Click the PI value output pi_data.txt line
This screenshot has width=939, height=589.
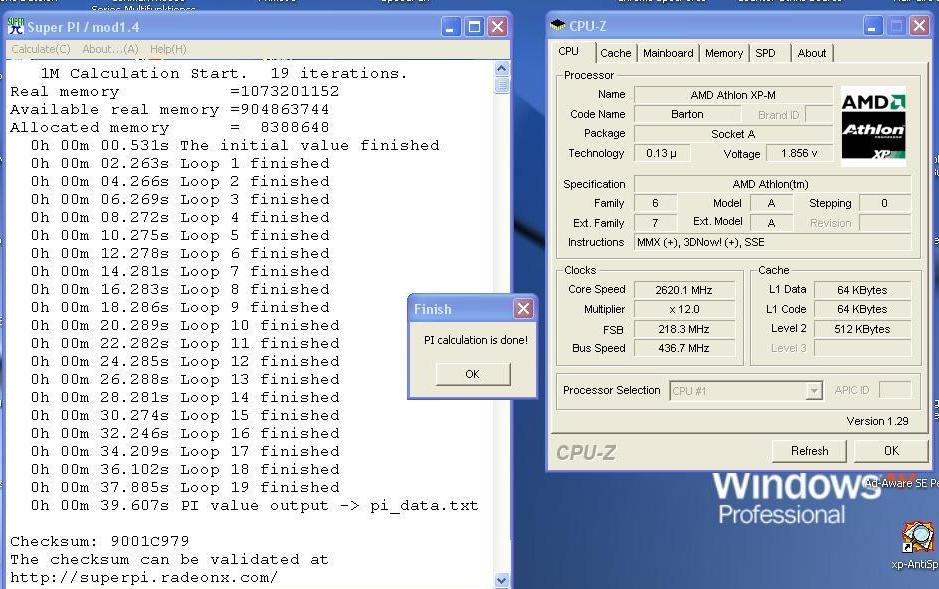[255, 506]
